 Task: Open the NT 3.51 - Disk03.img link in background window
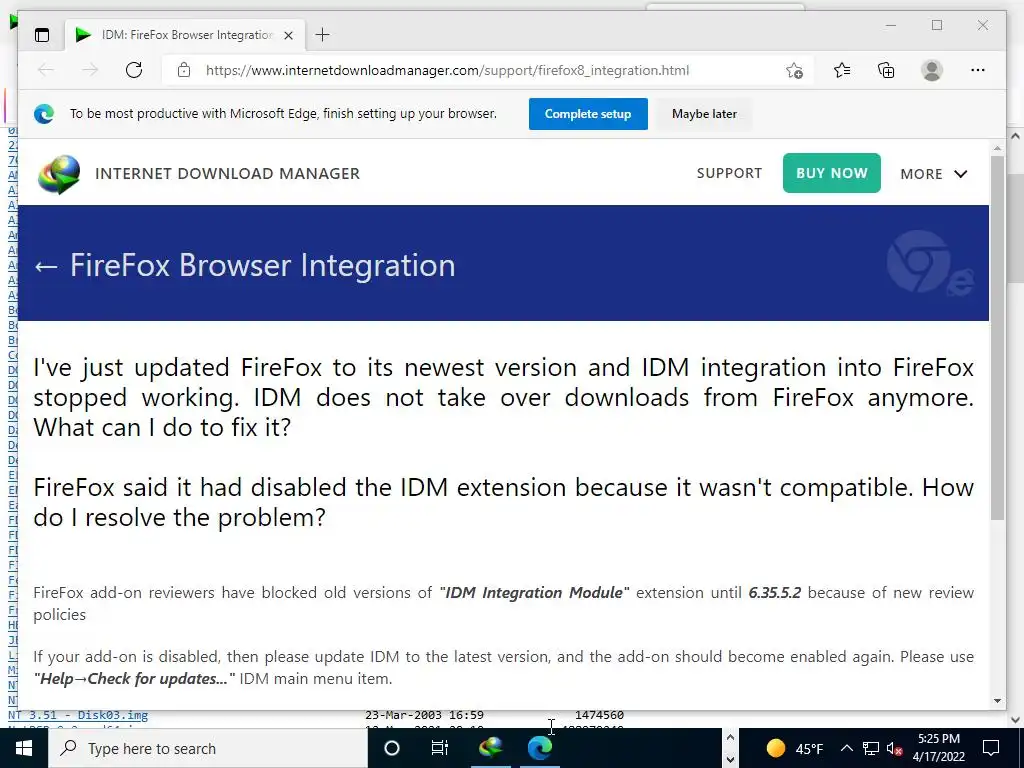point(78,715)
